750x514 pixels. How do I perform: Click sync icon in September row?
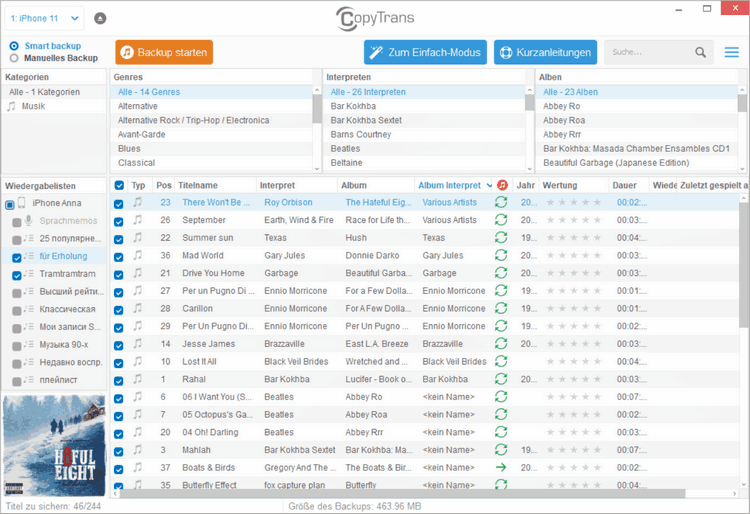coord(501,220)
